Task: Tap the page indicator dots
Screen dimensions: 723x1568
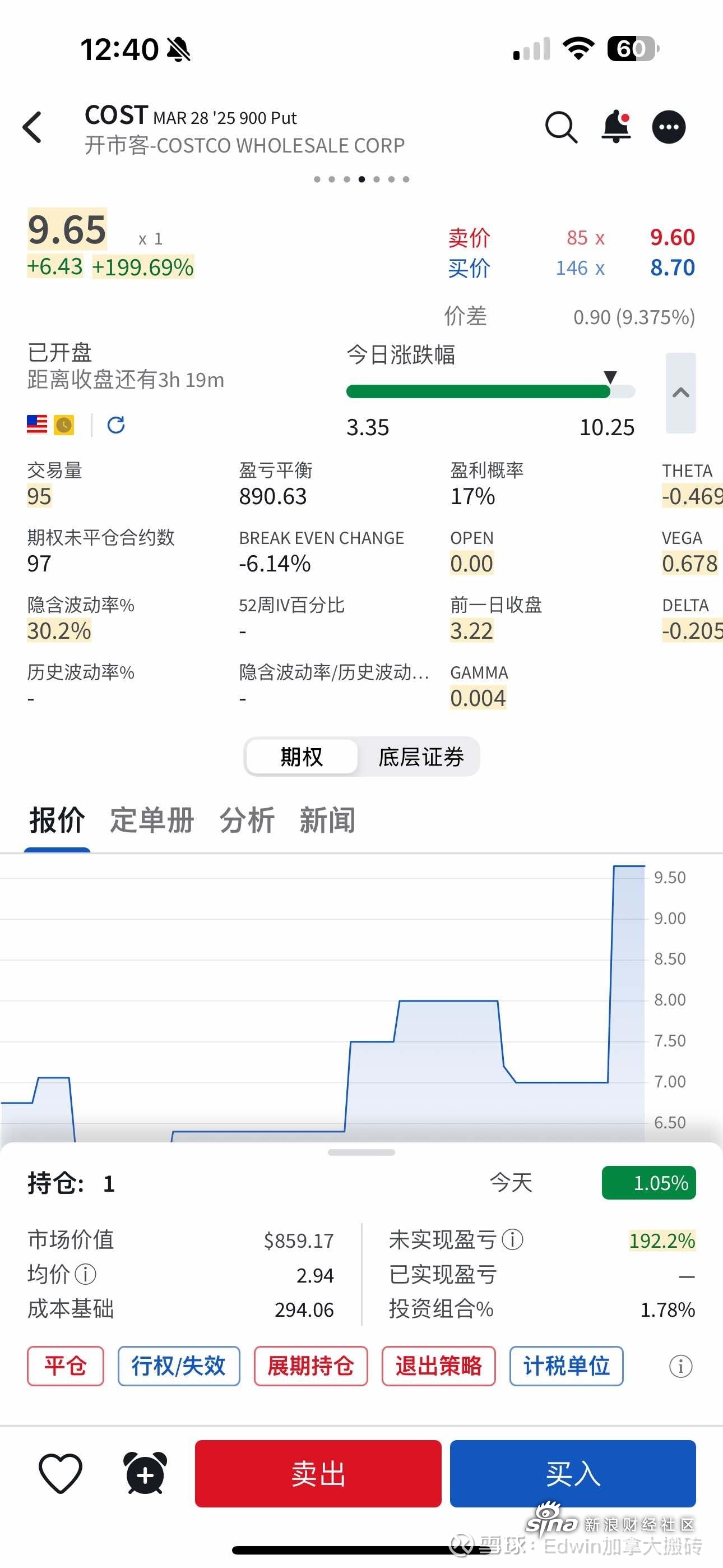Action: pos(361,179)
